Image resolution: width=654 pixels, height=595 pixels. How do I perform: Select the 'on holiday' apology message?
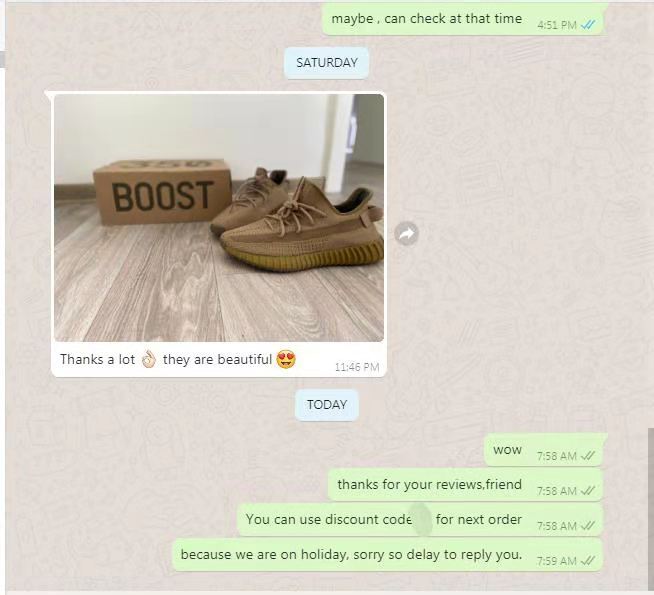tap(388, 555)
